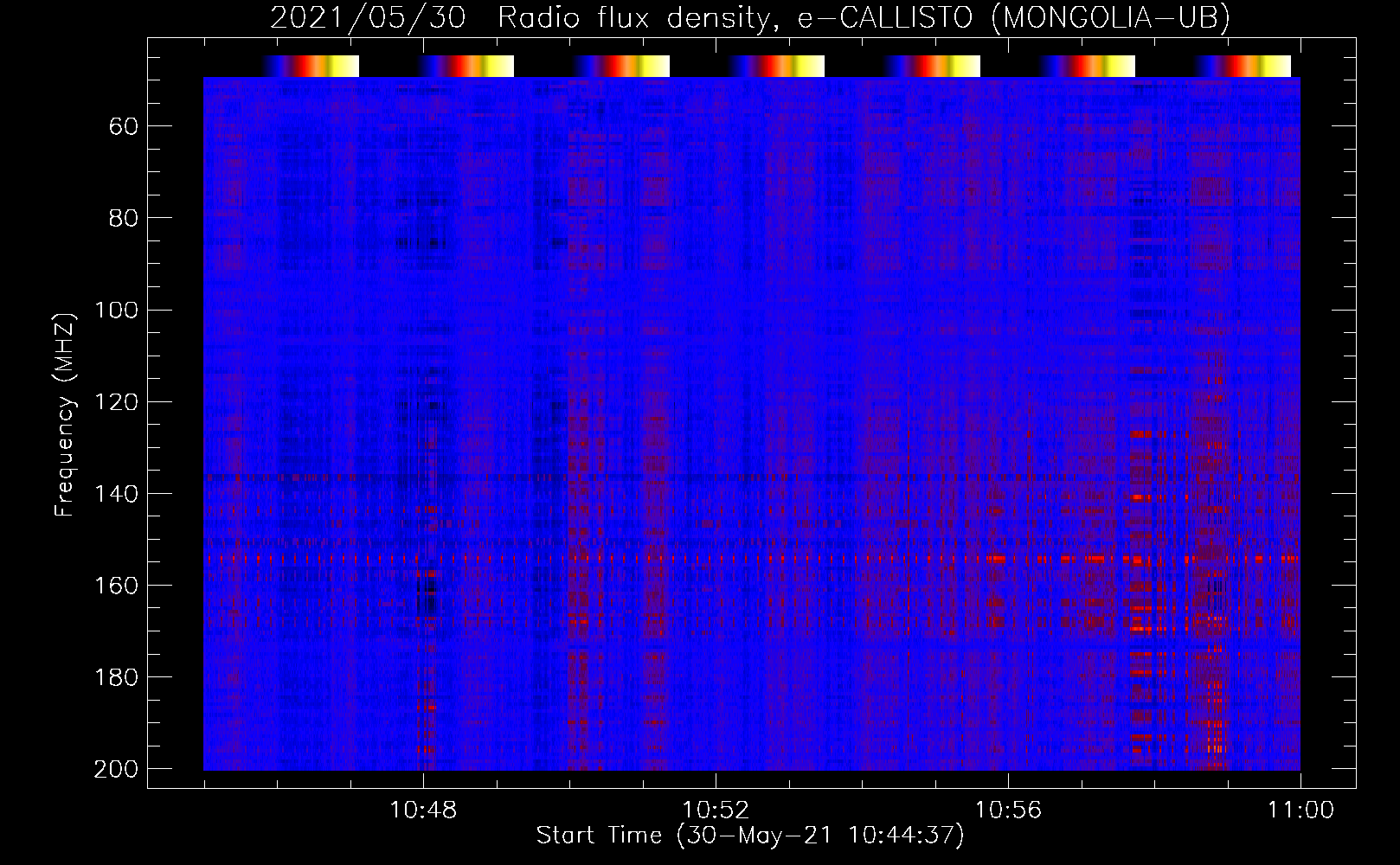Click the 11:00 time tick label
This screenshot has height=865, width=1400.
1300,811
